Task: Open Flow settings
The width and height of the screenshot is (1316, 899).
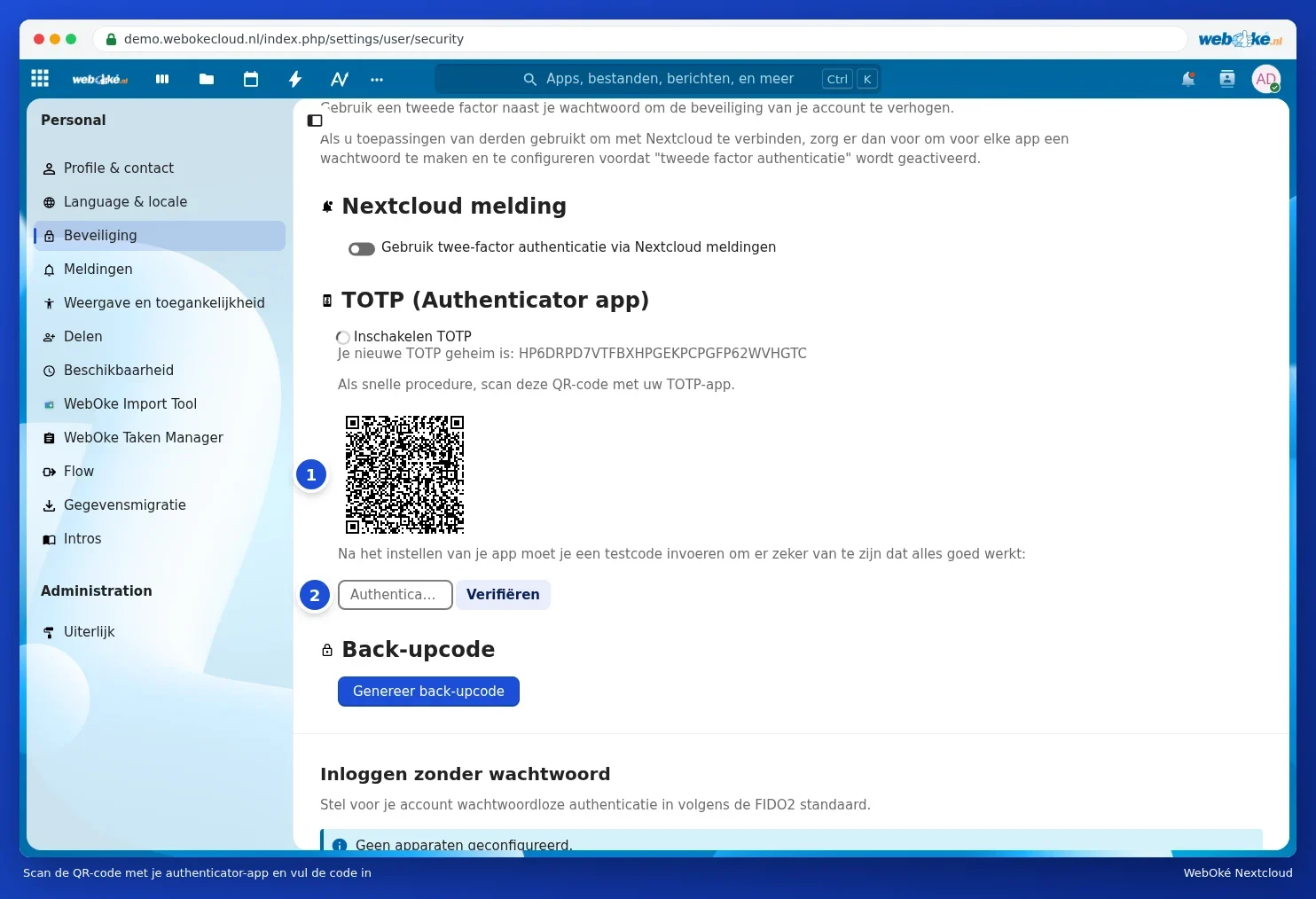Action: coord(160,472)
